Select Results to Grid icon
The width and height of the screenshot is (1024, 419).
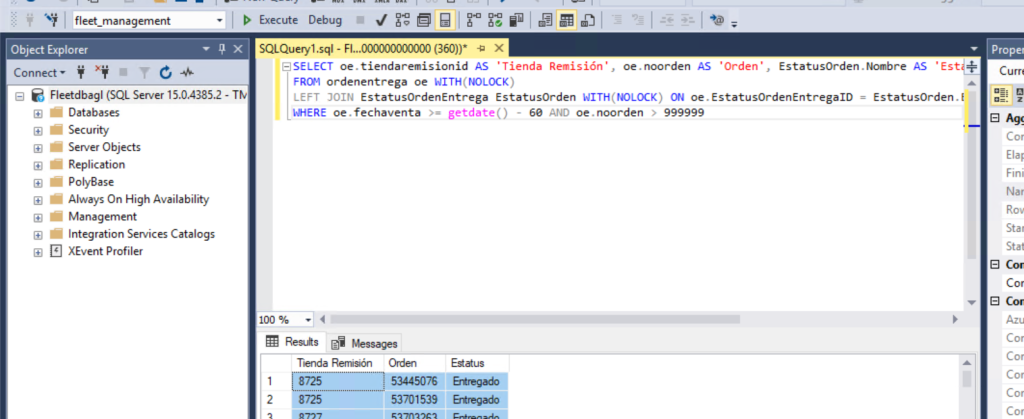[566, 20]
